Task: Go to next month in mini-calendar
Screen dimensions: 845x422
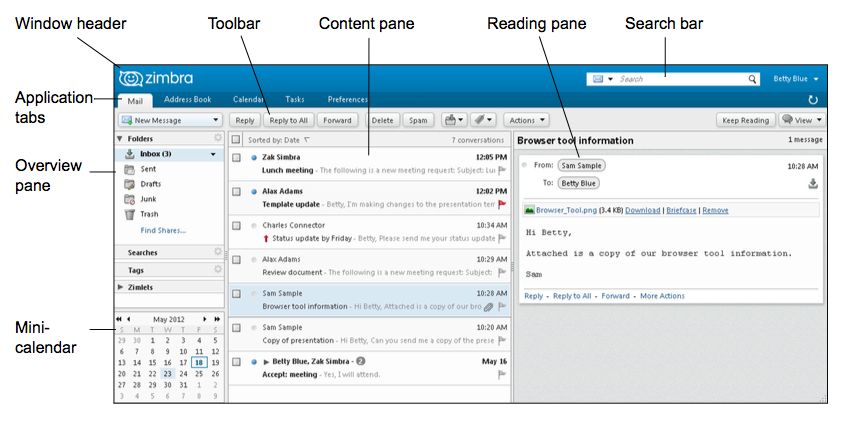Action: pyautogui.click(x=205, y=319)
